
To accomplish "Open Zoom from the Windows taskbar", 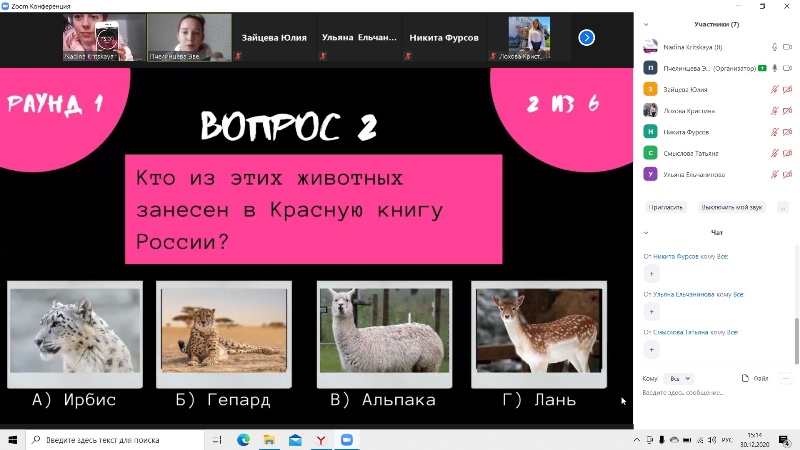I will click(348, 440).
